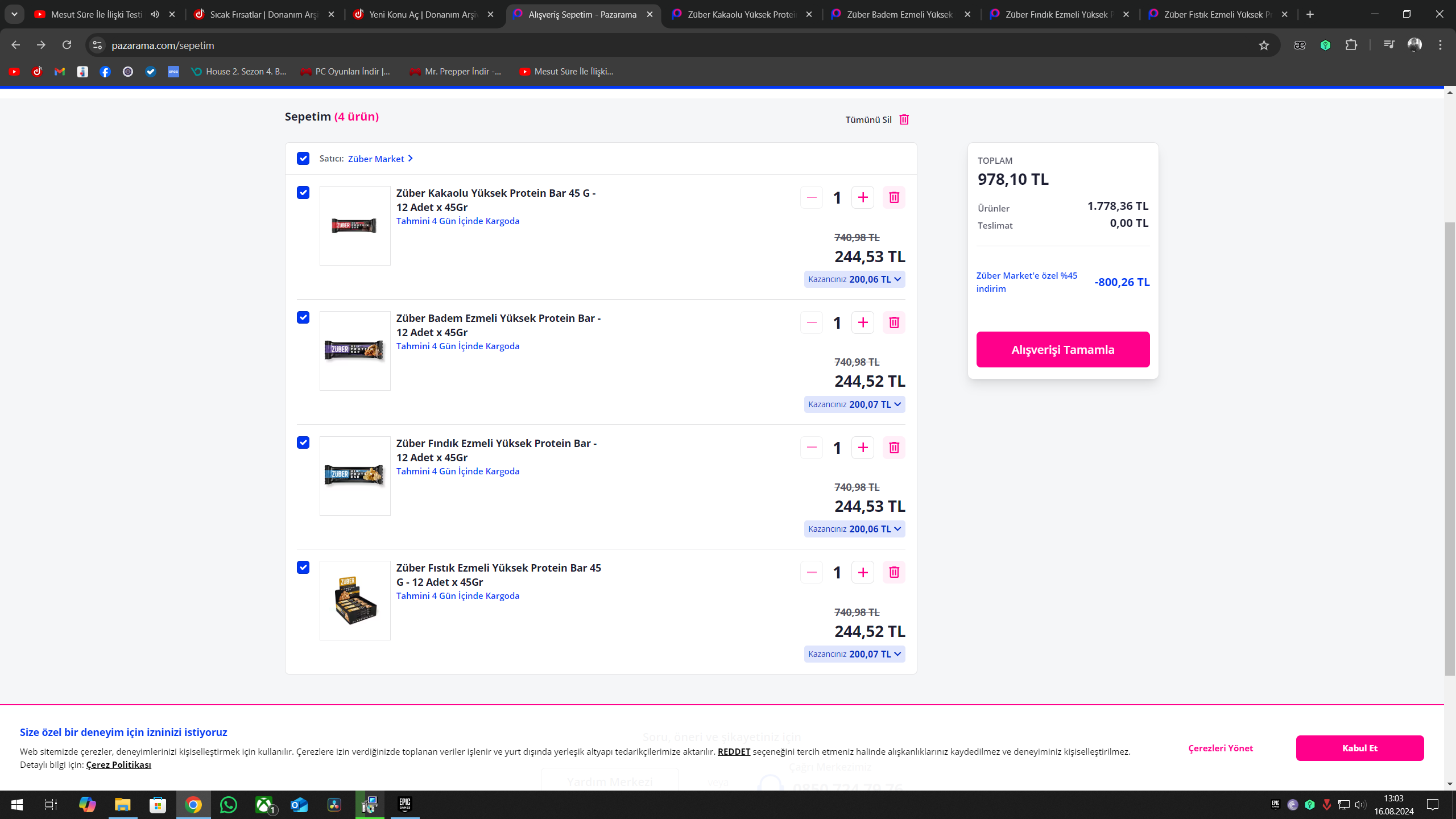This screenshot has height=819, width=1456.
Task: Switch to Züber Fındık Ezmeli tab
Action: point(1059,14)
